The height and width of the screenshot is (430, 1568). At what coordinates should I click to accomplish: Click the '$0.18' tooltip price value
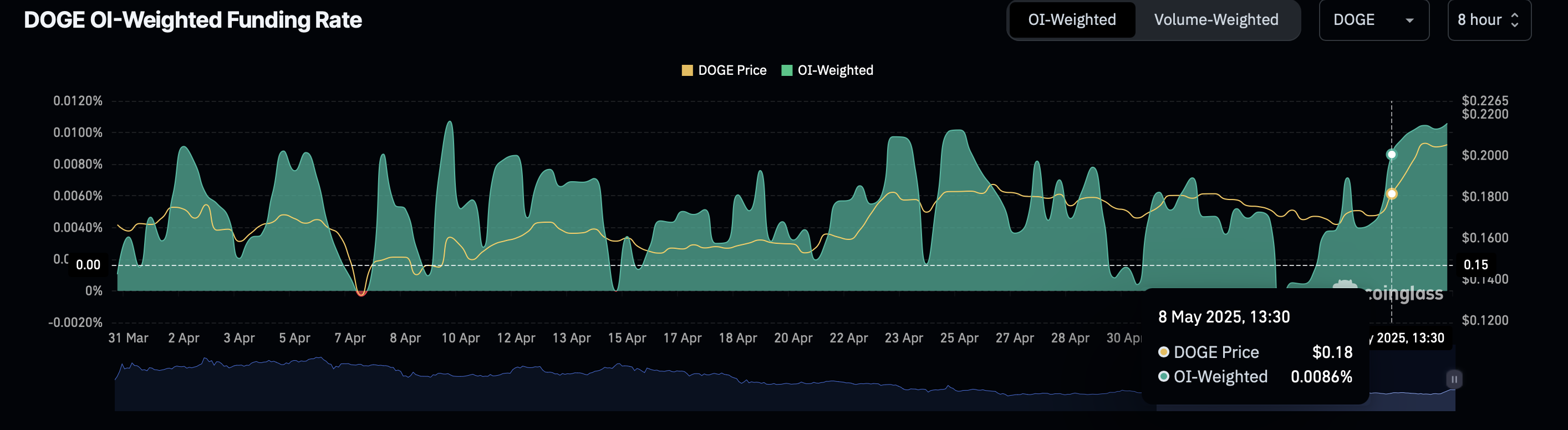pos(1332,352)
